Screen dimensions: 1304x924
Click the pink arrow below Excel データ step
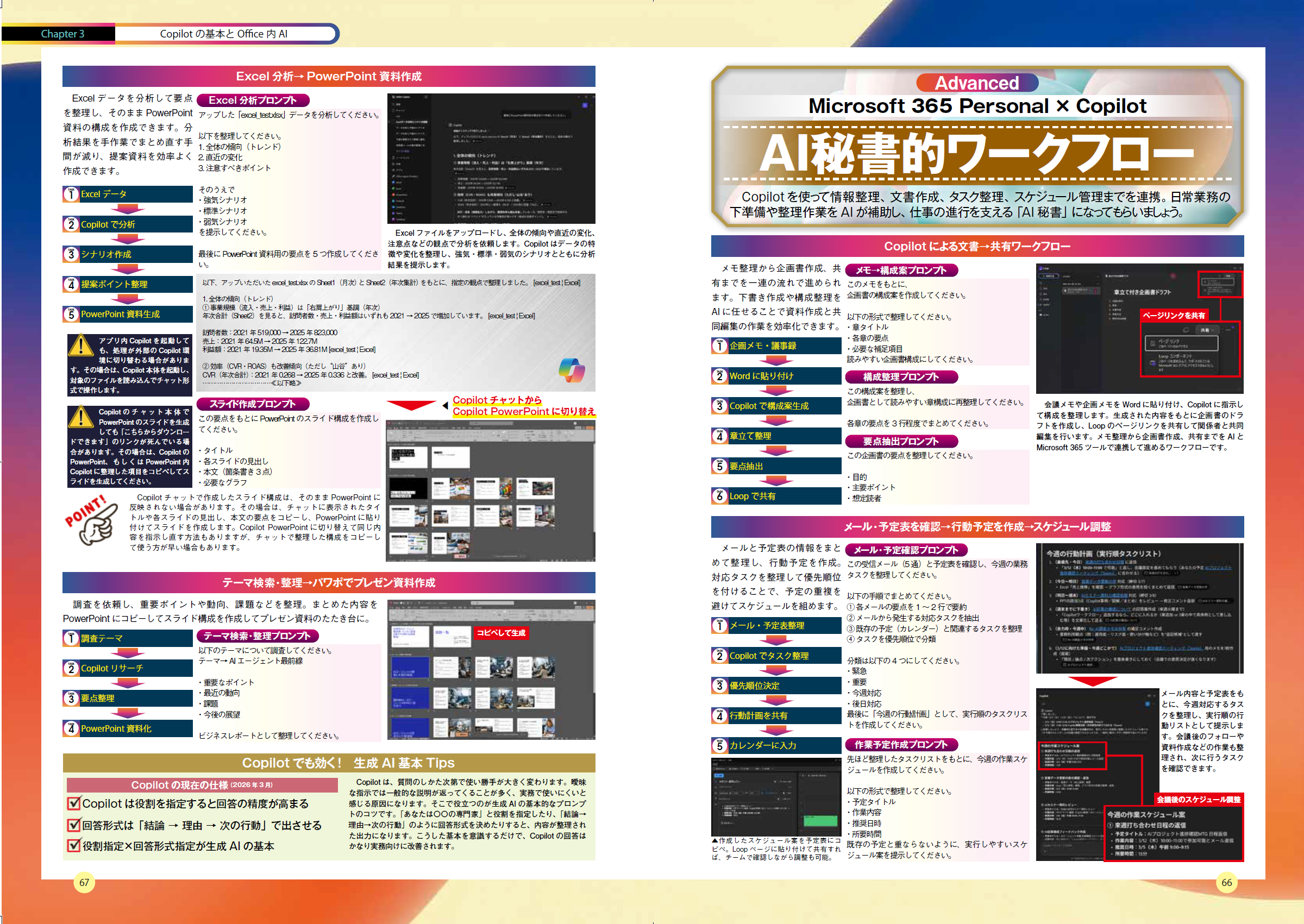(128, 209)
